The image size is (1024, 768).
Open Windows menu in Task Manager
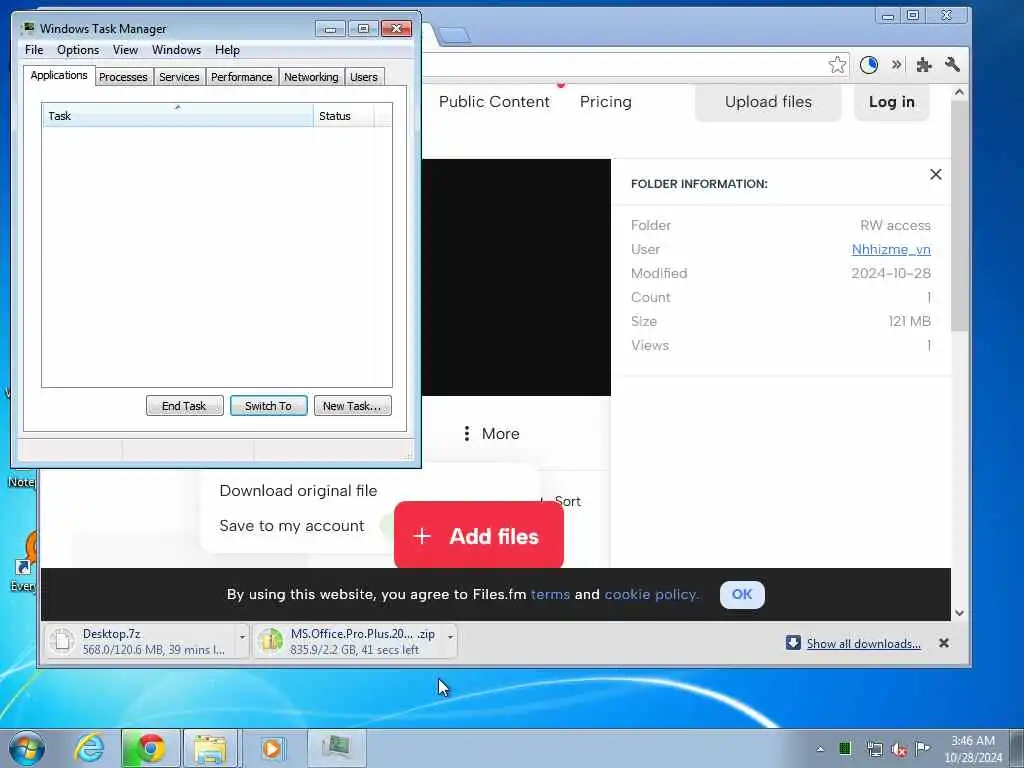coord(176,50)
